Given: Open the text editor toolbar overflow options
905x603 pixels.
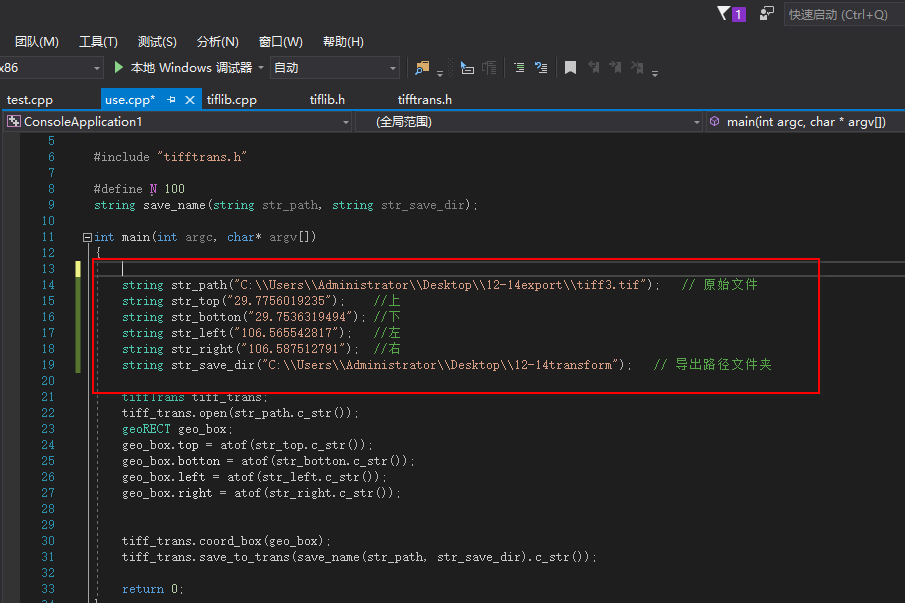Looking at the screenshot, I should click(655, 73).
